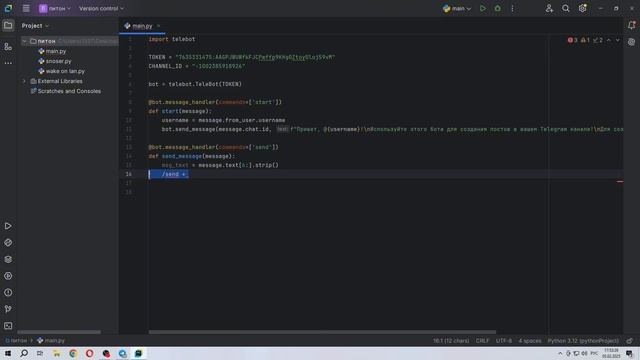
Task: Open the Project view options dropdown
Action: point(35,26)
